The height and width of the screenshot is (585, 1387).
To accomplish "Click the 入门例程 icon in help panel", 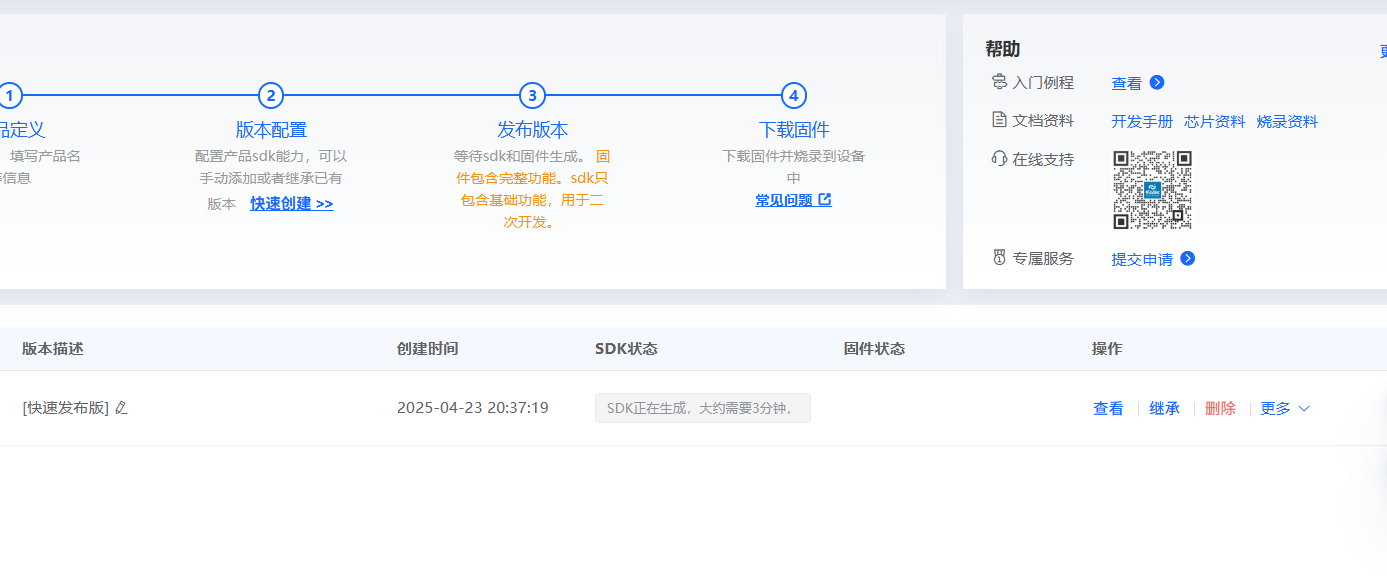I will tap(998, 82).
